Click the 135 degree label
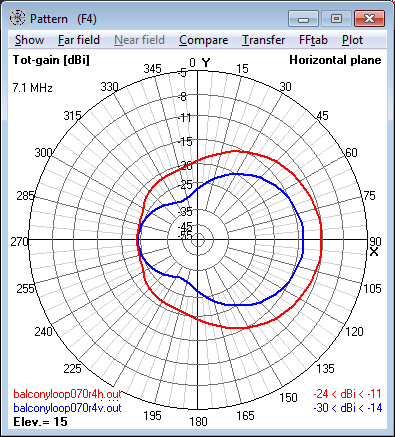Image resolution: width=395 pixels, height=437 pixels. coord(325,368)
